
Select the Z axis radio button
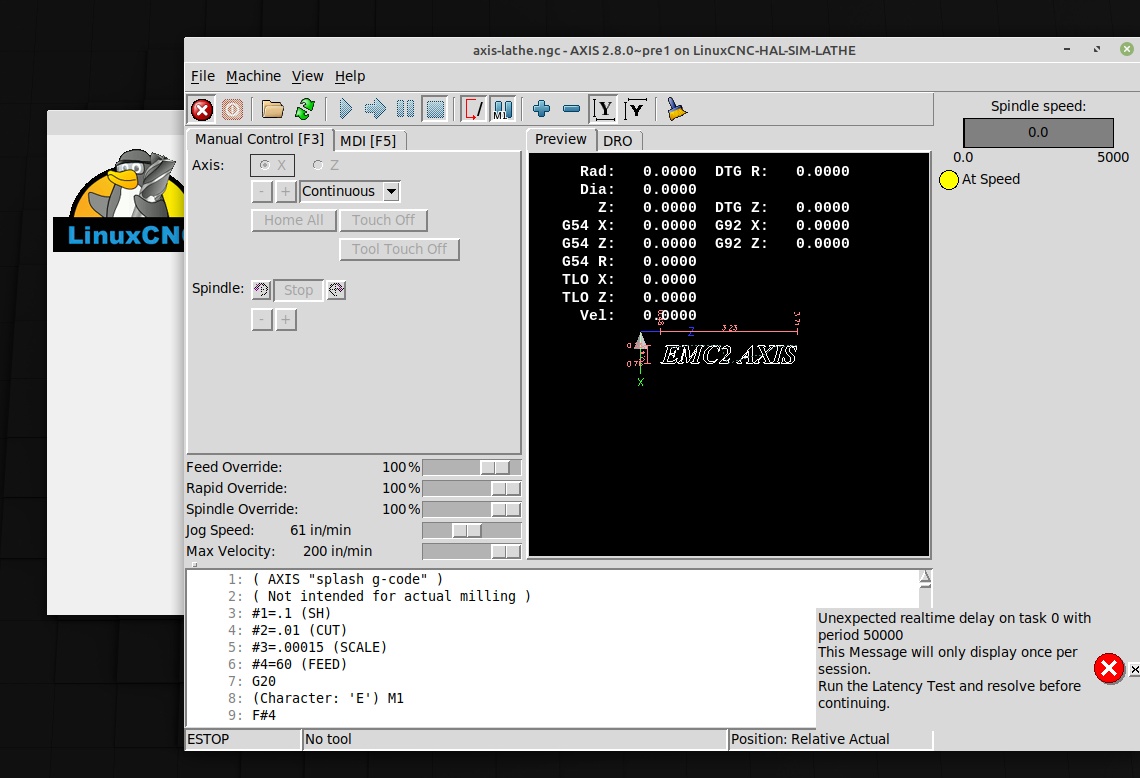(x=319, y=165)
